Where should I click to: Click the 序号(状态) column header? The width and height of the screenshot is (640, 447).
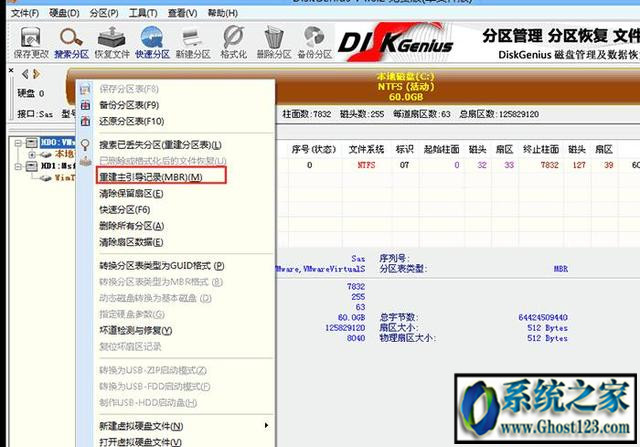pyautogui.click(x=313, y=149)
